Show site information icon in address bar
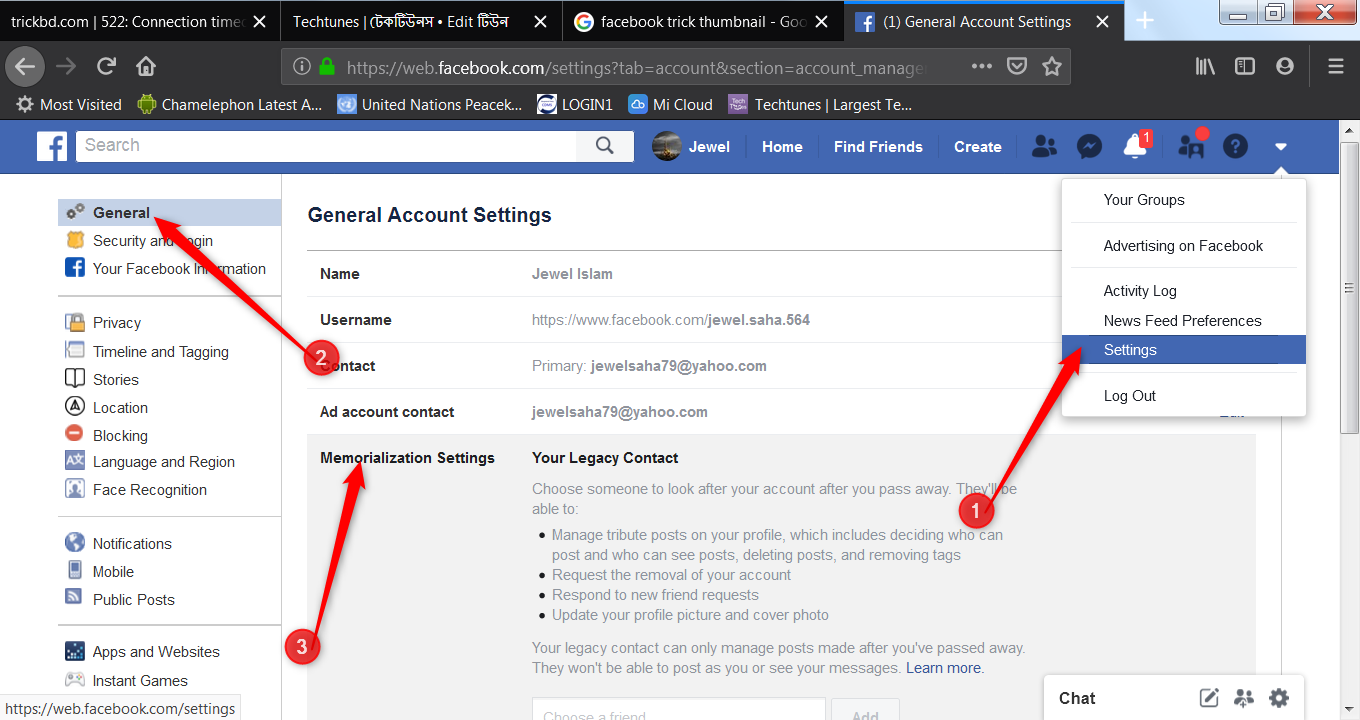This screenshot has width=1360, height=720. pos(302,66)
